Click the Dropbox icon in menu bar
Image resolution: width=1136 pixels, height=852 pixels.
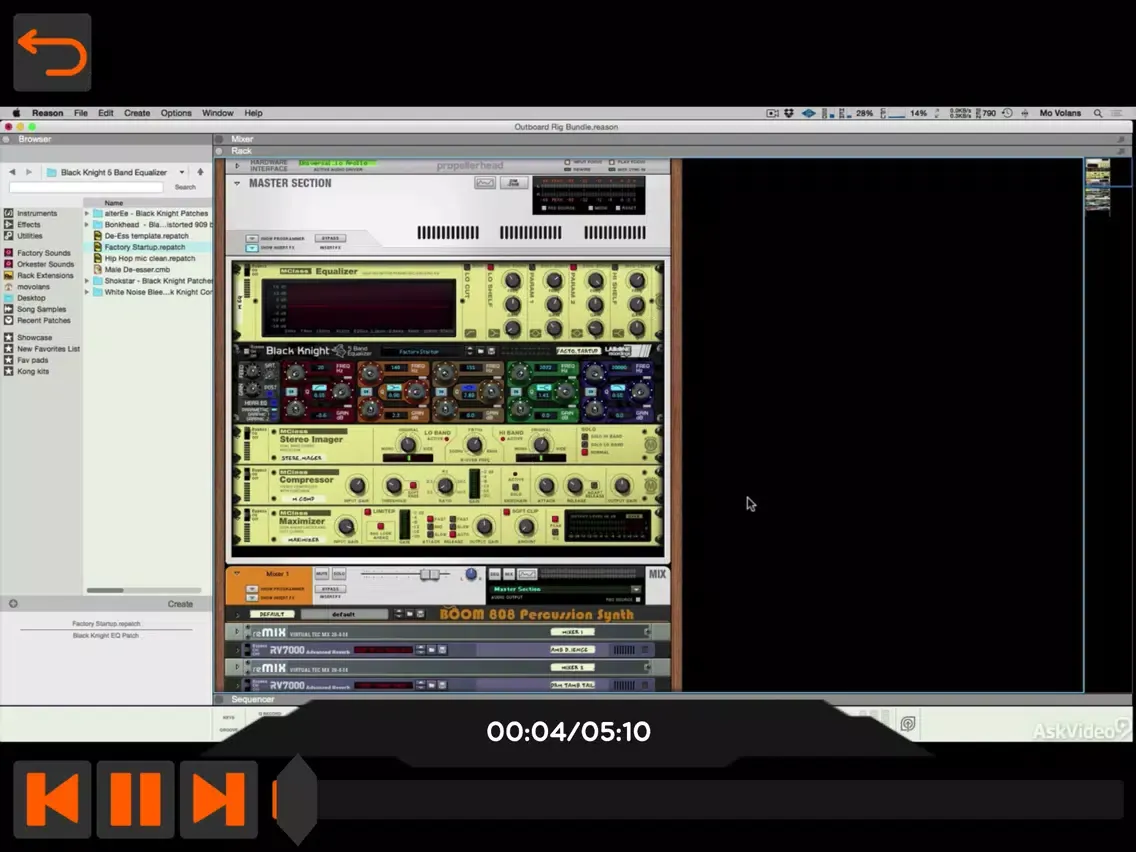pyautogui.click(x=789, y=113)
